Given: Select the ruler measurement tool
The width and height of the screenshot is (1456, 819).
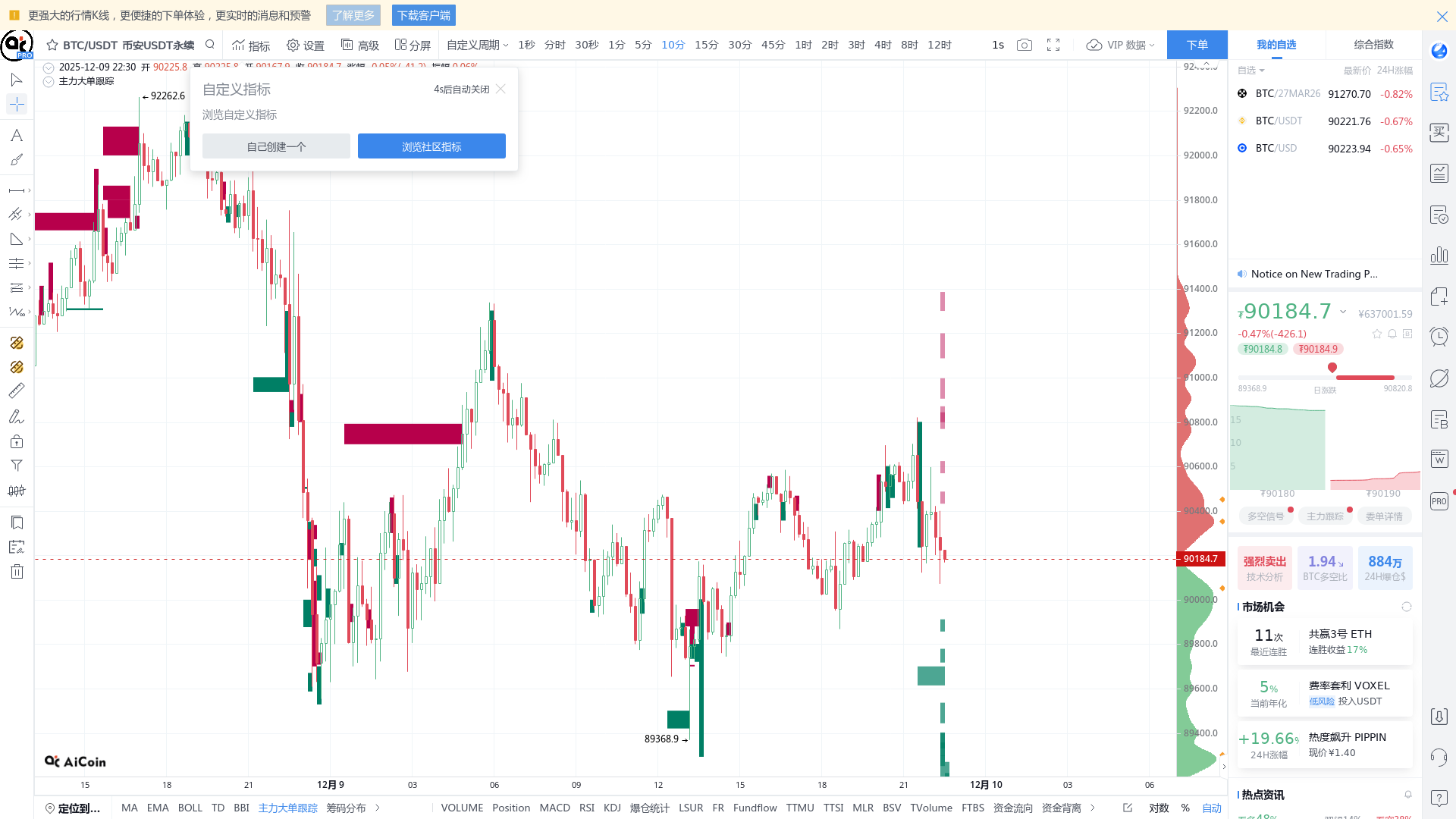Looking at the screenshot, I should point(16,391).
